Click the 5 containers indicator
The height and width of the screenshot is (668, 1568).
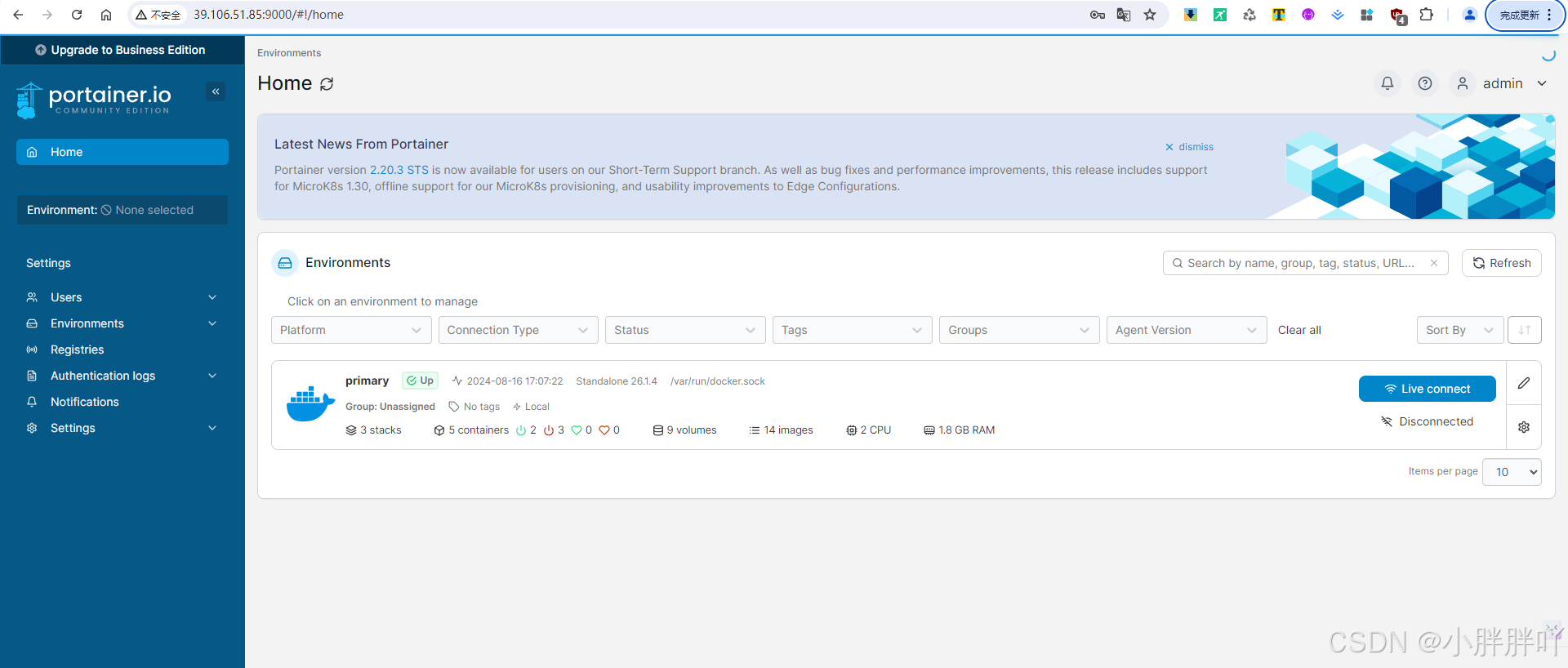471,430
